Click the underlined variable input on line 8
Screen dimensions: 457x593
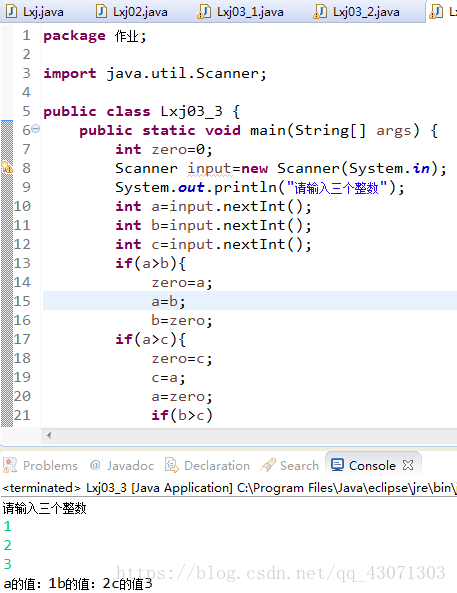coord(210,169)
